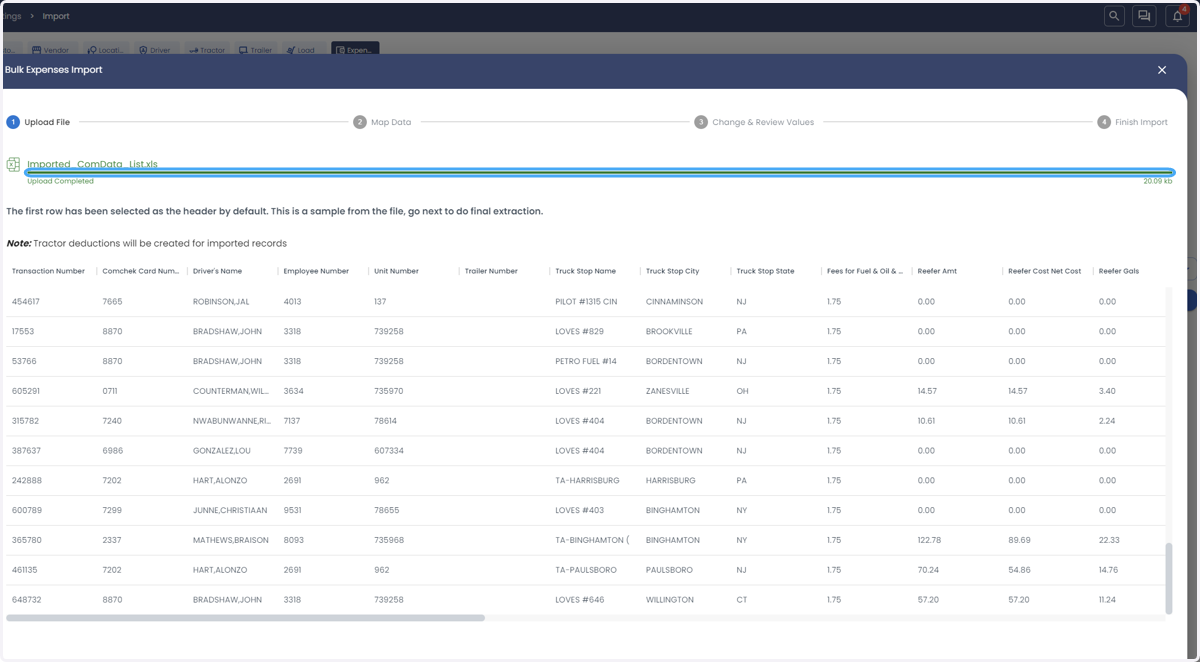1200x662 pixels.
Task: Select the PETRO FUEL #14 cell
Action: (586, 361)
